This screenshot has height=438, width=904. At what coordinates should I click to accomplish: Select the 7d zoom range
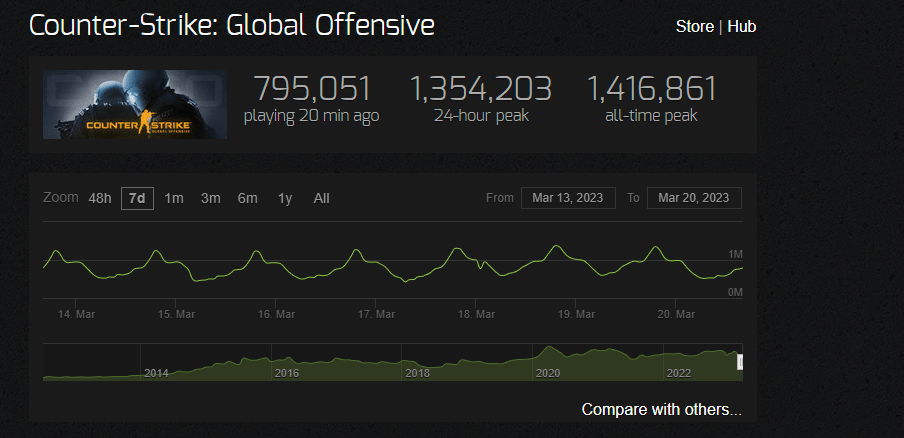coord(137,198)
